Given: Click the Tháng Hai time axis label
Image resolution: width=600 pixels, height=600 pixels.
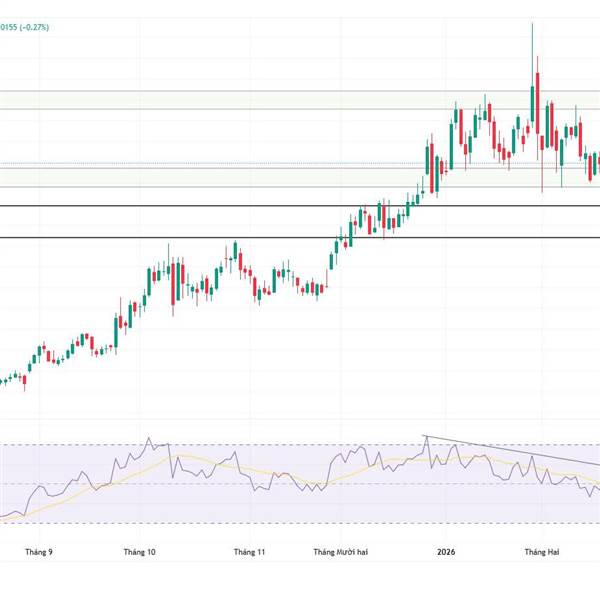Looking at the screenshot, I should pyautogui.click(x=544, y=551).
